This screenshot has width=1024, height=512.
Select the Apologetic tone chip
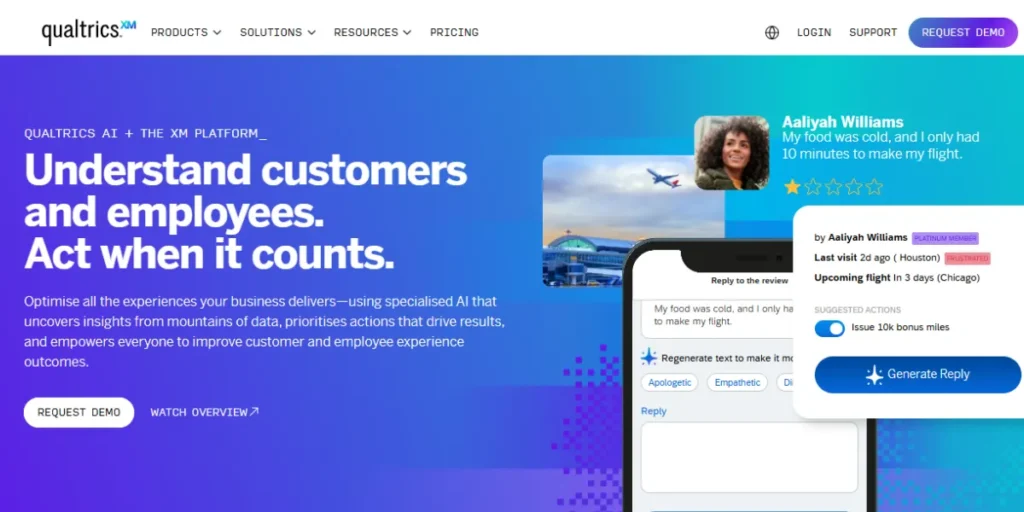pos(669,383)
